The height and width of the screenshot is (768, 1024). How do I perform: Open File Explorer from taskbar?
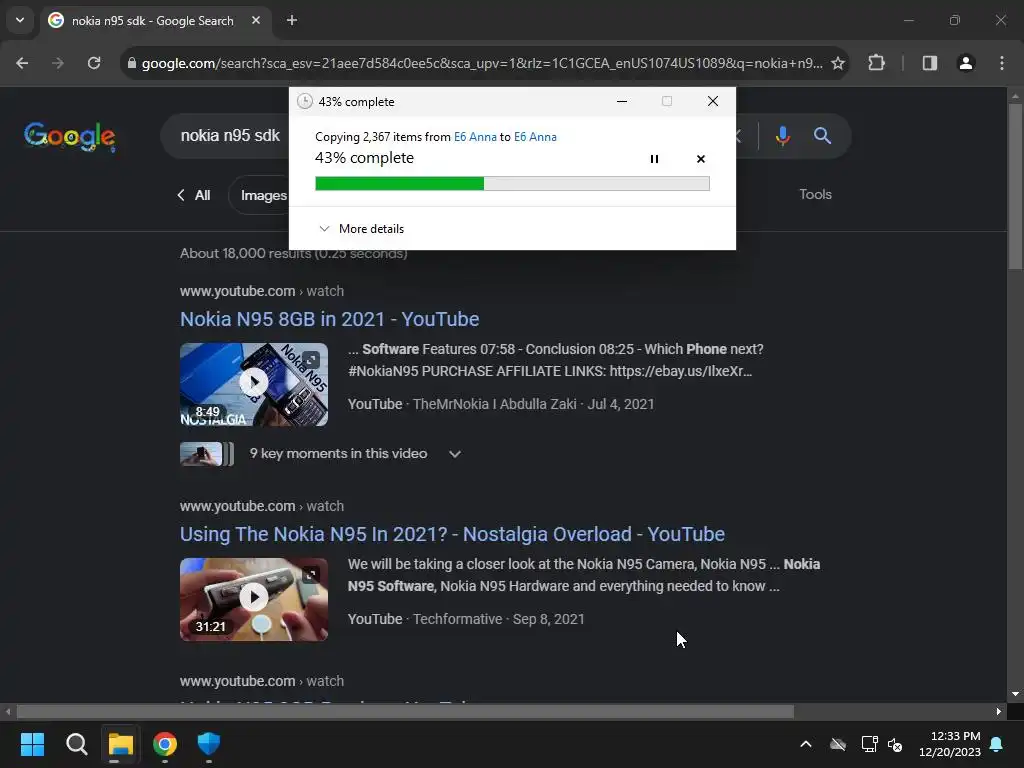click(x=120, y=744)
